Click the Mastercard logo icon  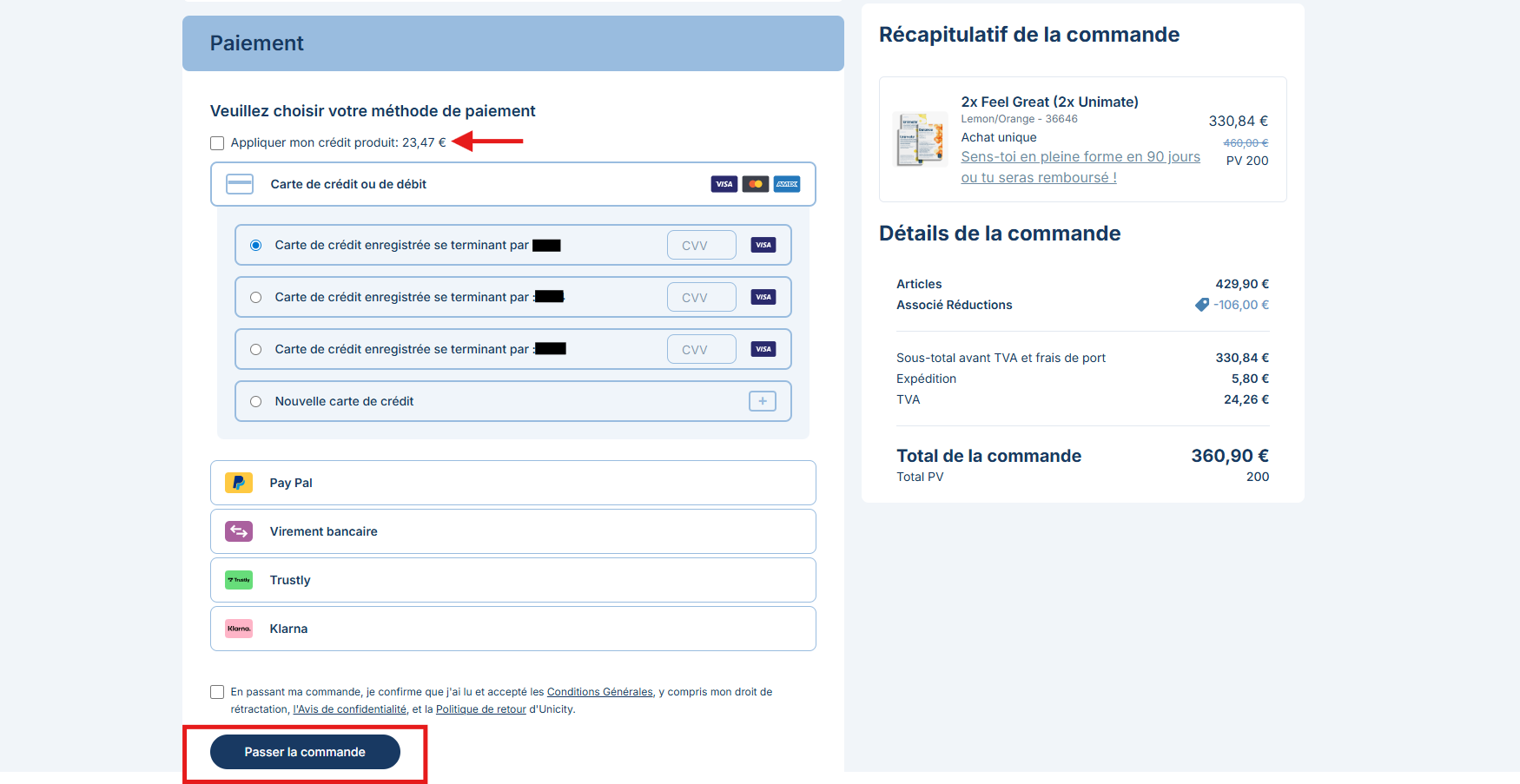tap(756, 184)
